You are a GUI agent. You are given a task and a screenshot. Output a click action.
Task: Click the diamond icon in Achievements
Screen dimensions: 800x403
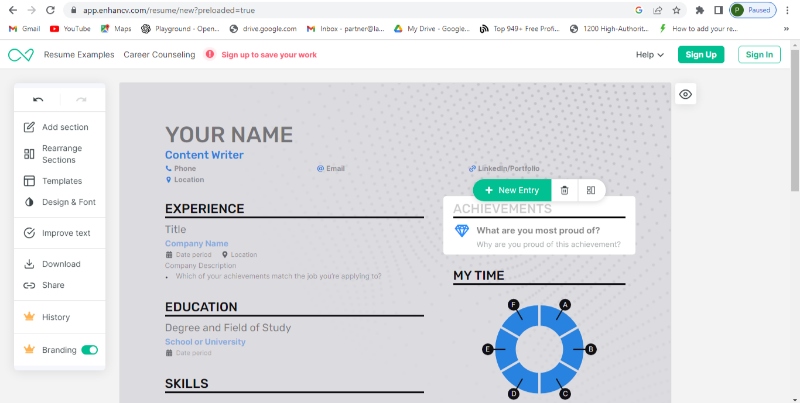[x=461, y=231]
